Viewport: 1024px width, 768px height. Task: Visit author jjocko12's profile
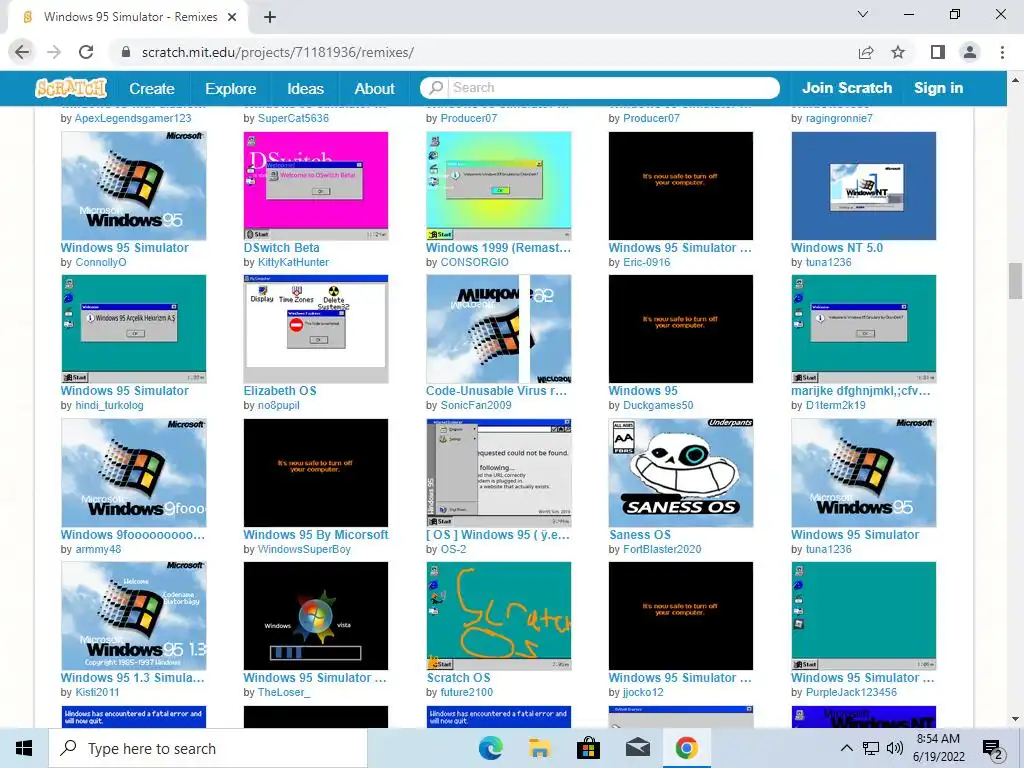tap(643, 692)
